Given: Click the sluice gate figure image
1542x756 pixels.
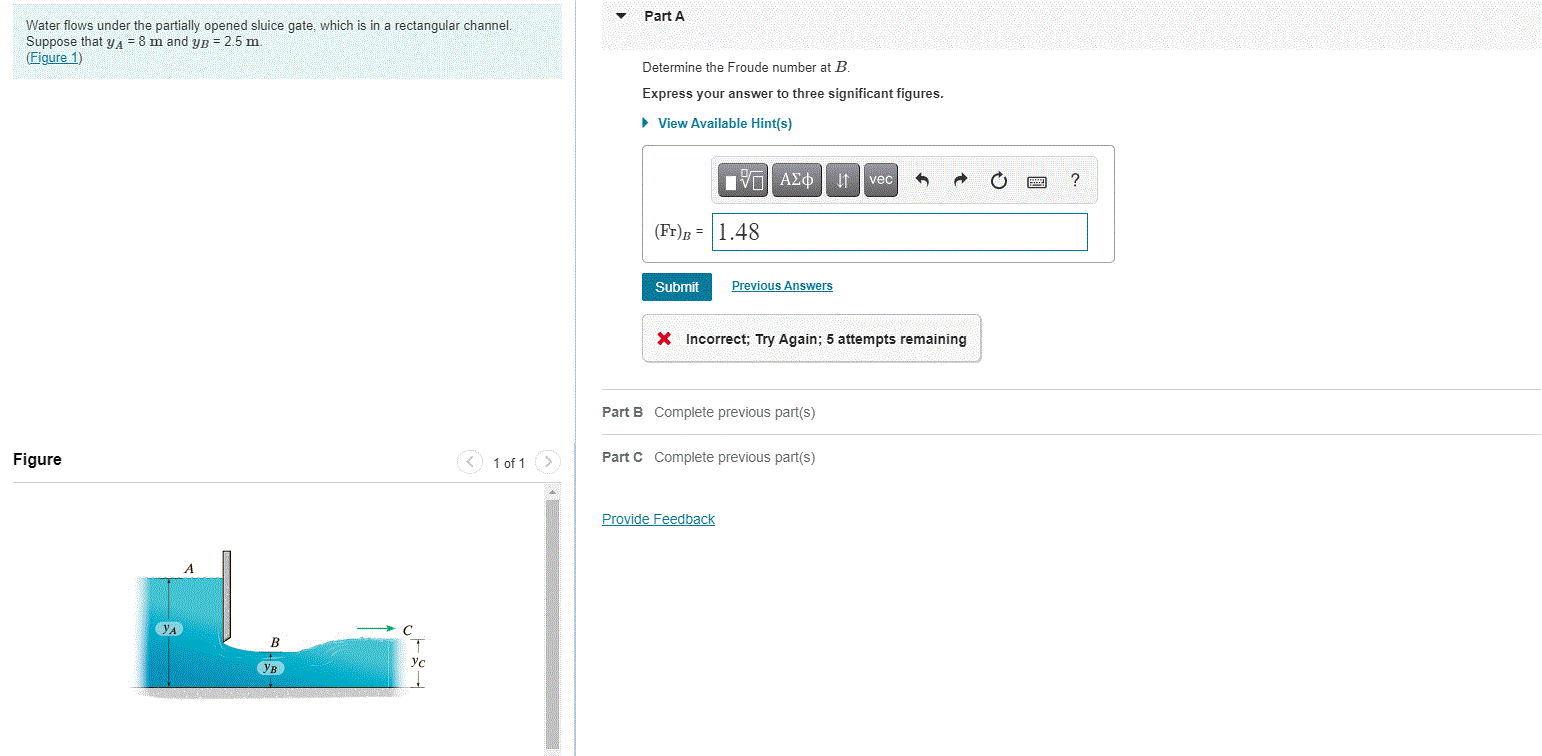Looking at the screenshot, I should click(x=280, y=624).
